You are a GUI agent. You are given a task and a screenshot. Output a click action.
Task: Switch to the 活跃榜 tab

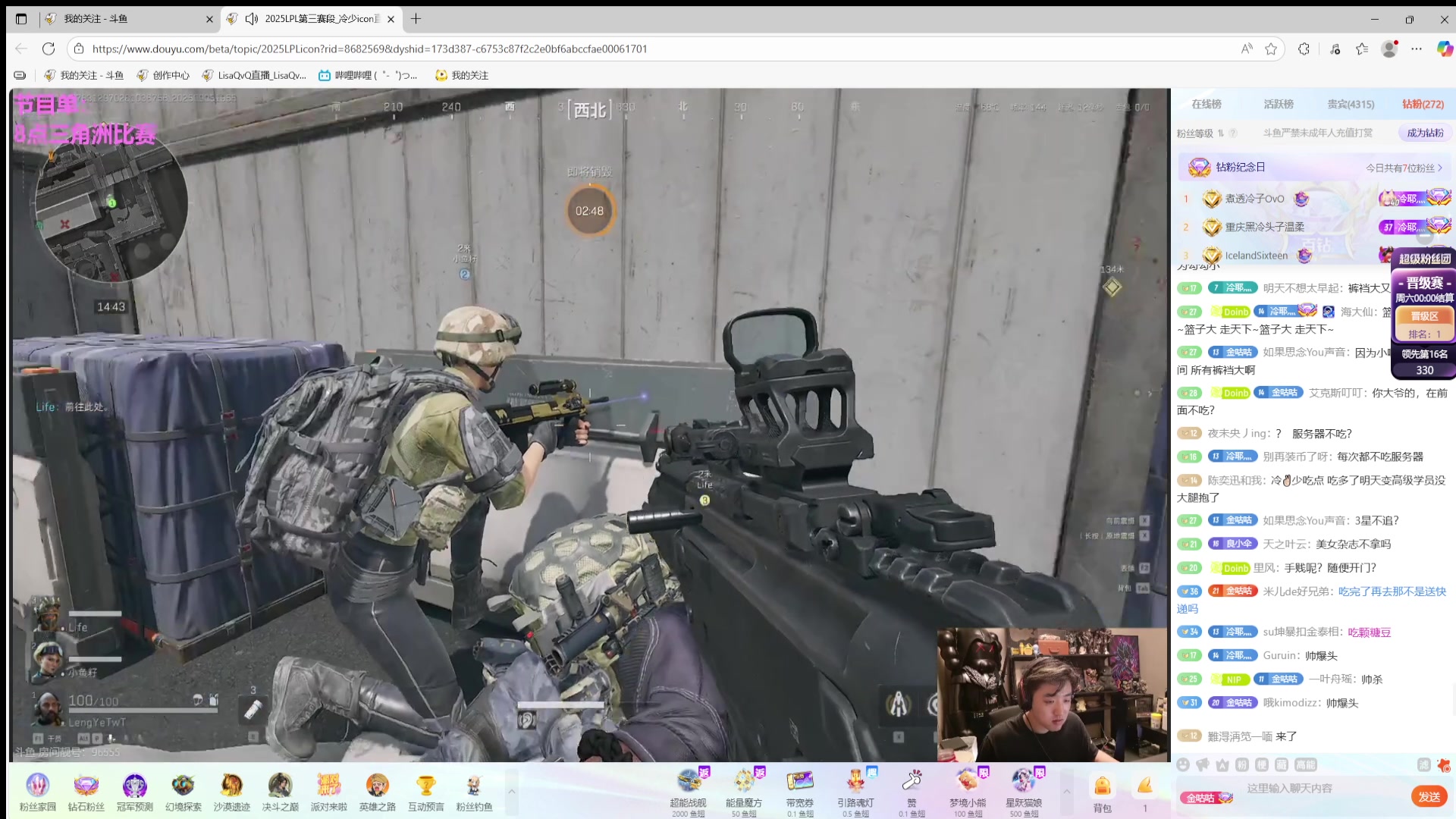(1279, 104)
